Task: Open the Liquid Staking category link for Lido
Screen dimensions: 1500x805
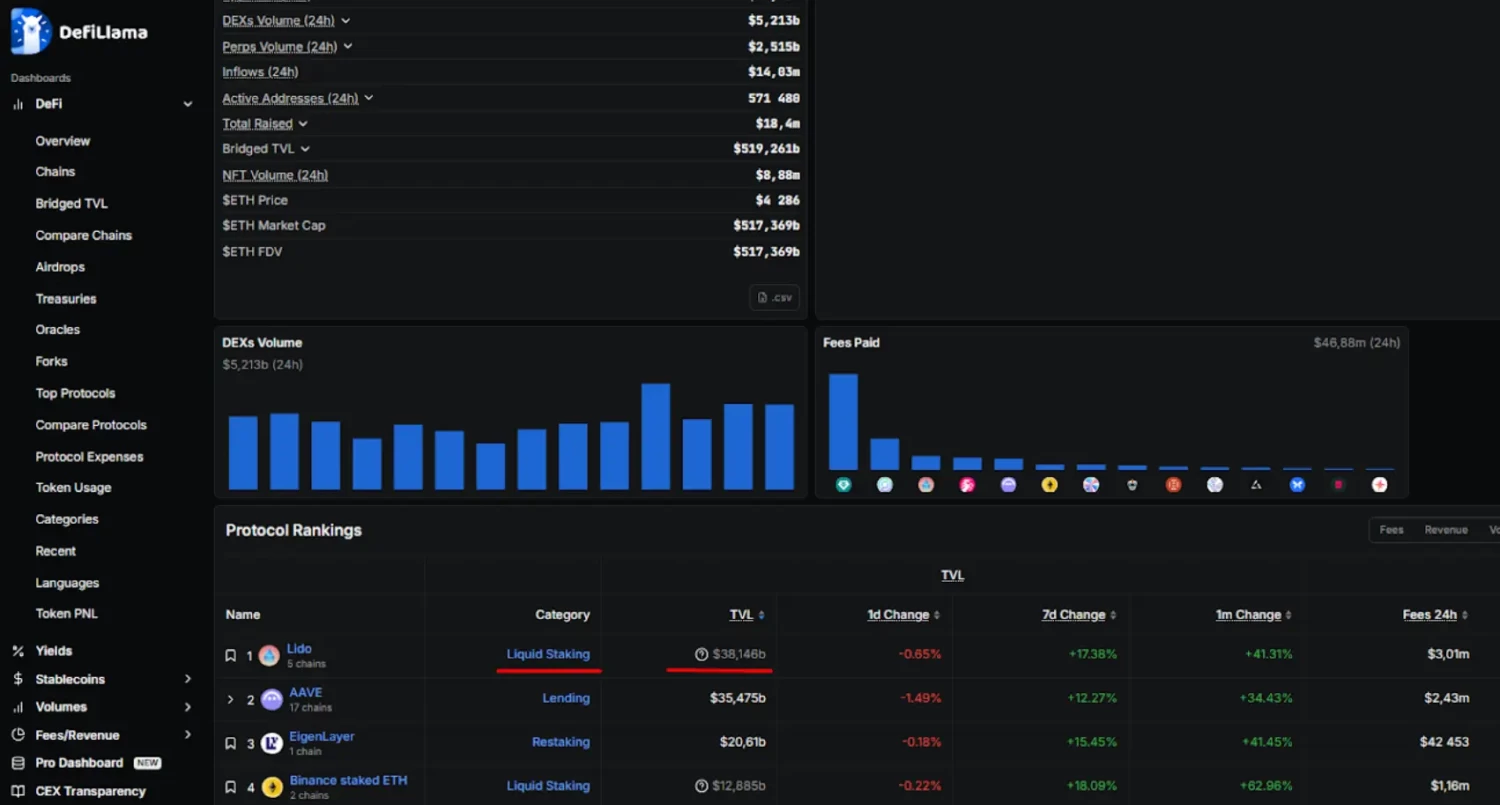Action: [547, 654]
